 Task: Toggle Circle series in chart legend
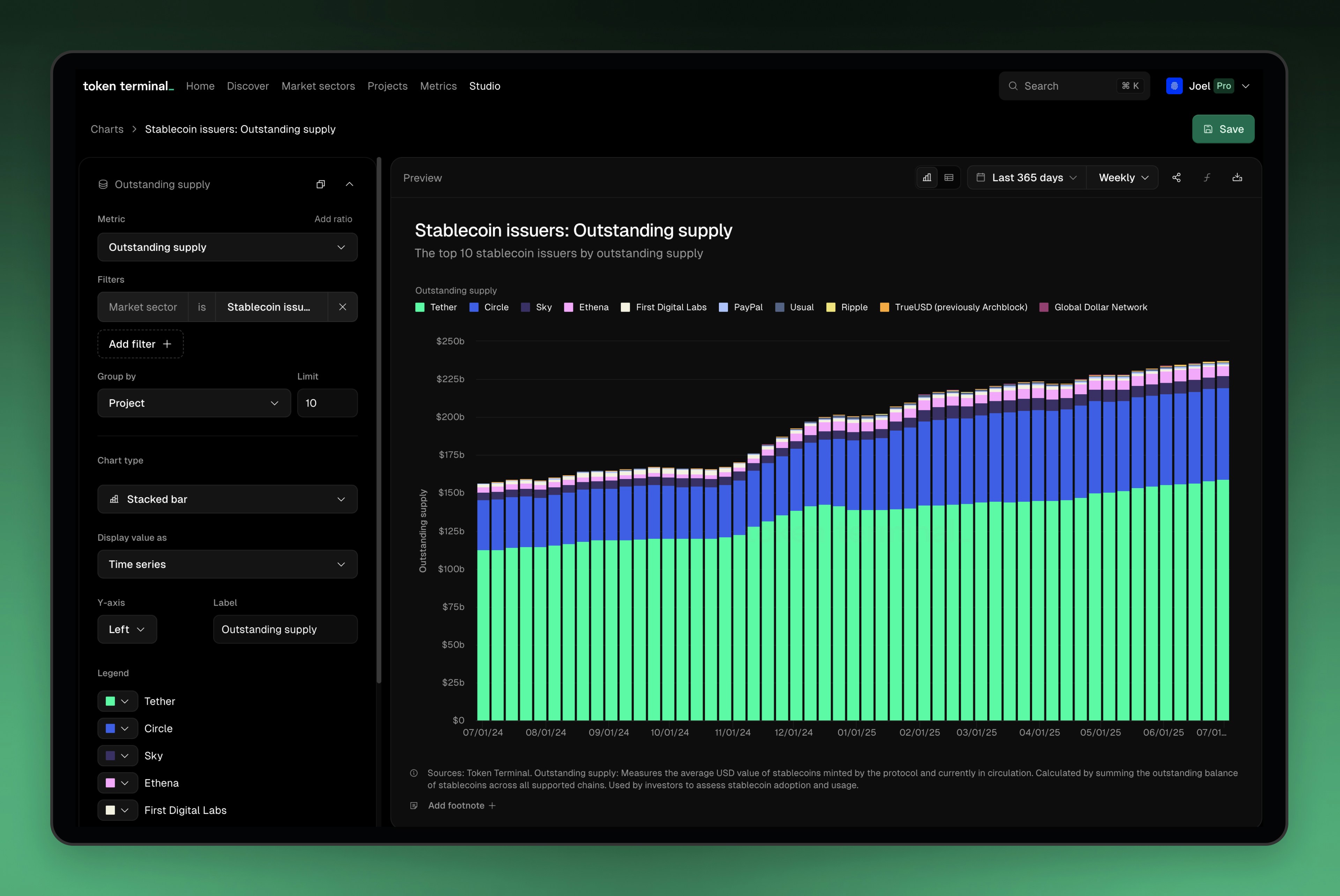489,307
